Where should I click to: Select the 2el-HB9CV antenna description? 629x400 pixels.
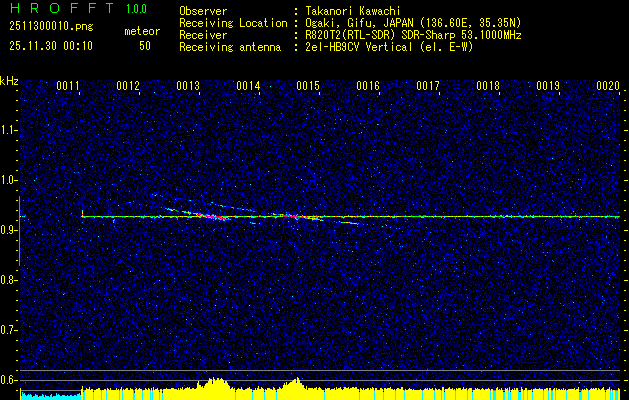[x=388, y=45]
